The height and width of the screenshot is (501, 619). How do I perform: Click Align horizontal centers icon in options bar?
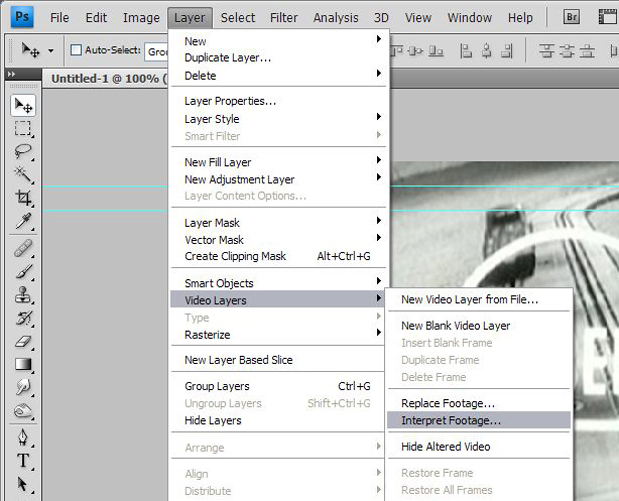pyautogui.click(x=487, y=51)
